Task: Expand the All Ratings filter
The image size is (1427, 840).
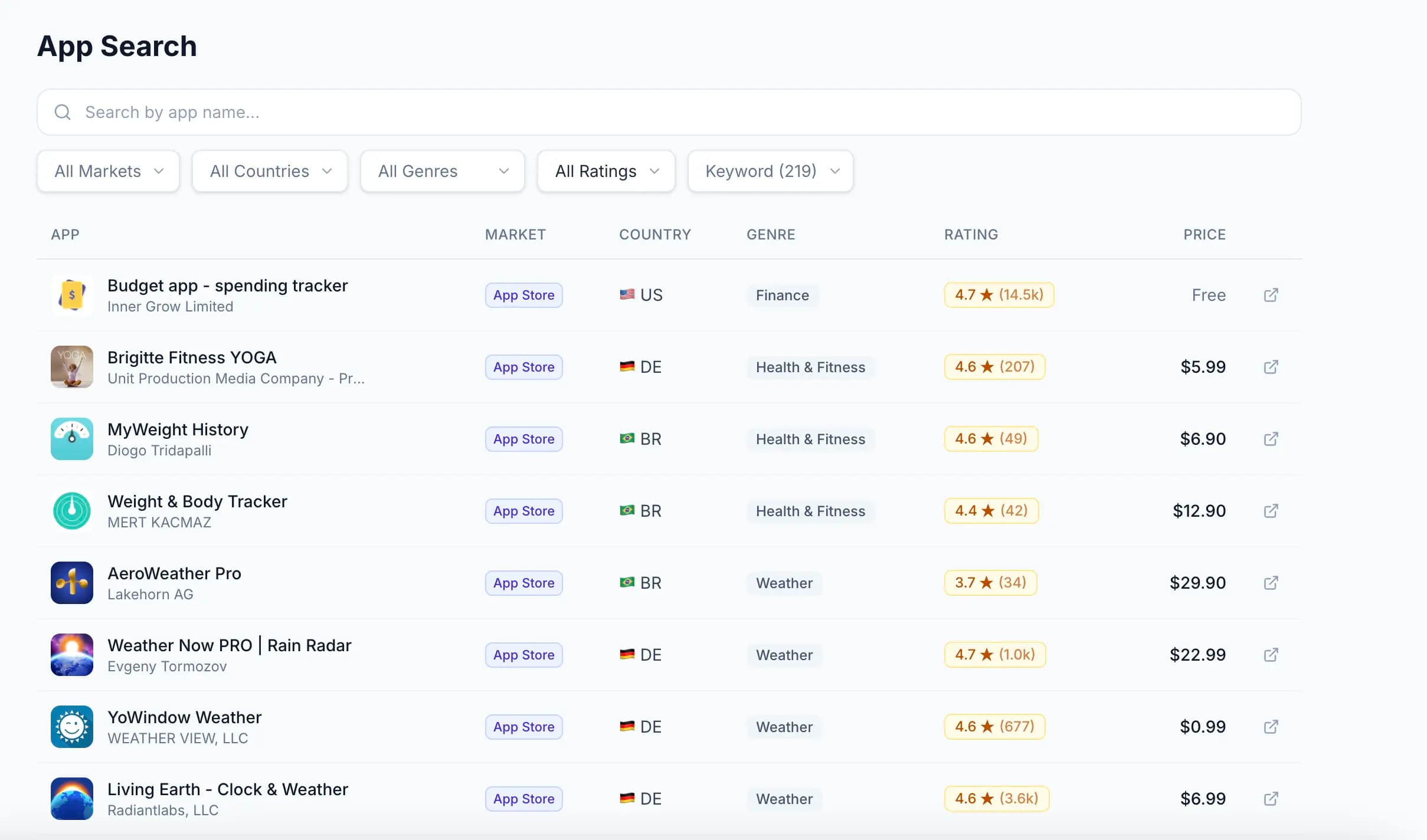Action: [606, 171]
